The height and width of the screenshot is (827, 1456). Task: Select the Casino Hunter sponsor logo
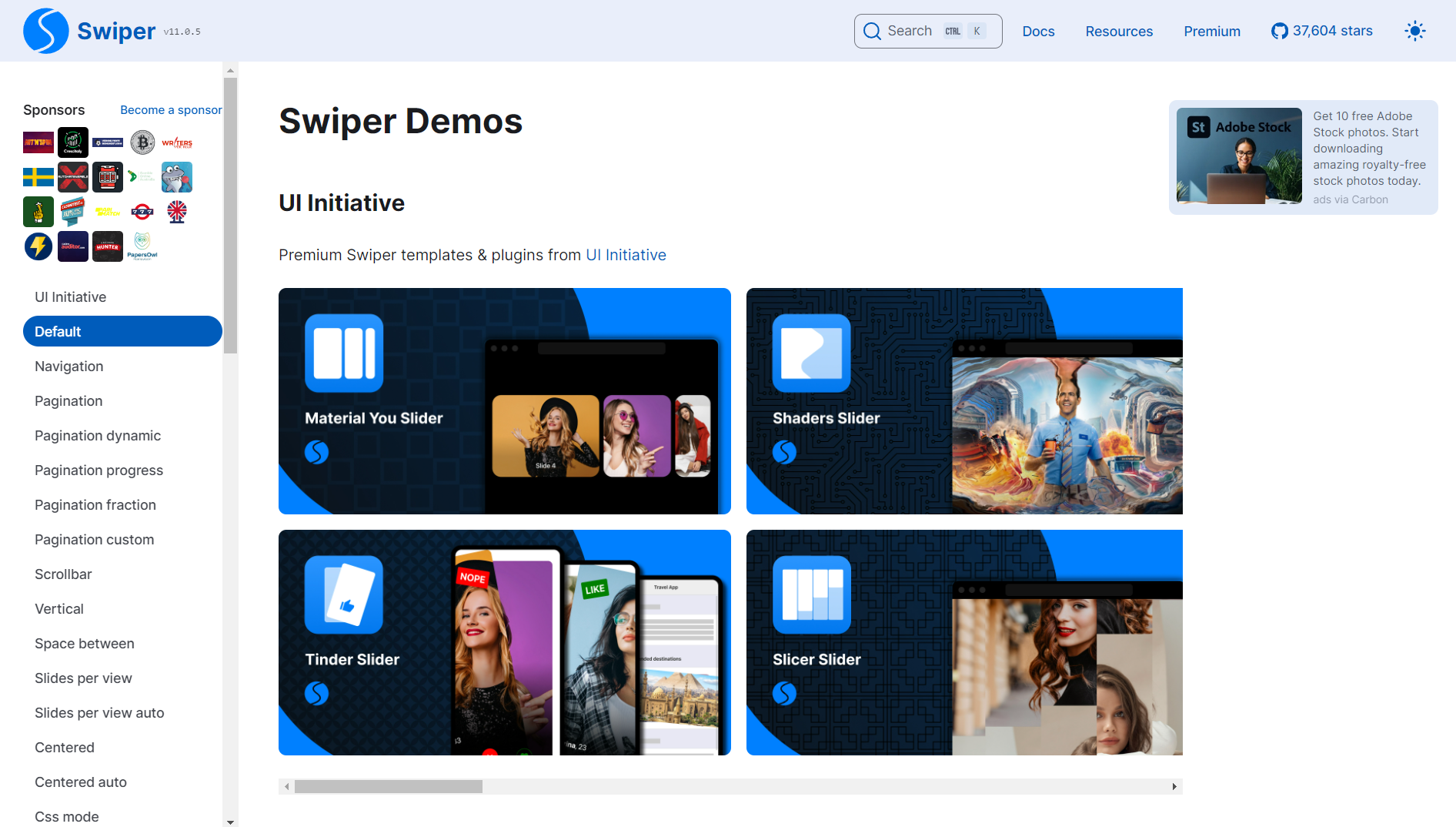pos(107,246)
